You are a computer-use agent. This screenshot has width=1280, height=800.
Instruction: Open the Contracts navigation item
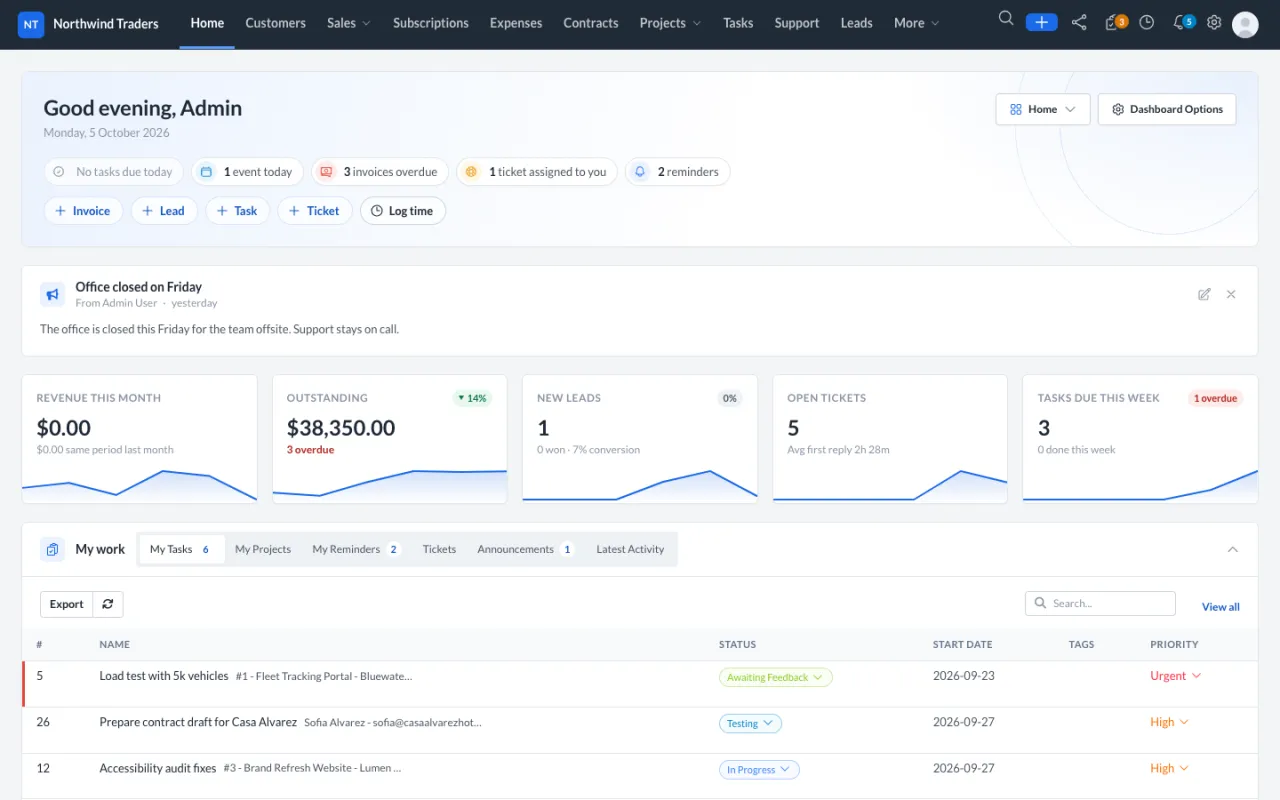tap(591, 23)
